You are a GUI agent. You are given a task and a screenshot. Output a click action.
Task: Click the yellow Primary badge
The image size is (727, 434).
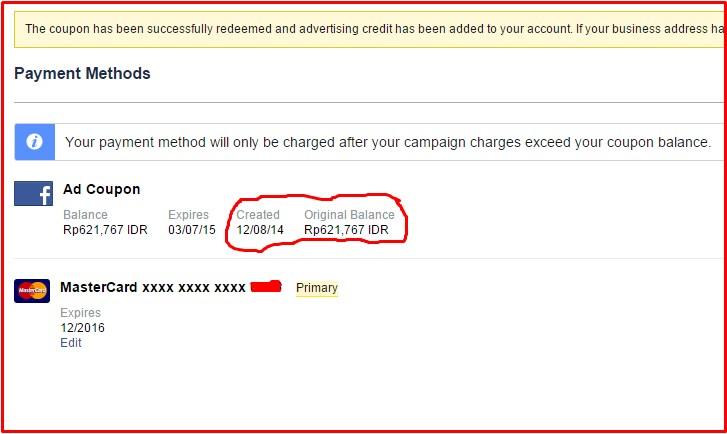pyautogui.click(x=317, y=288)
